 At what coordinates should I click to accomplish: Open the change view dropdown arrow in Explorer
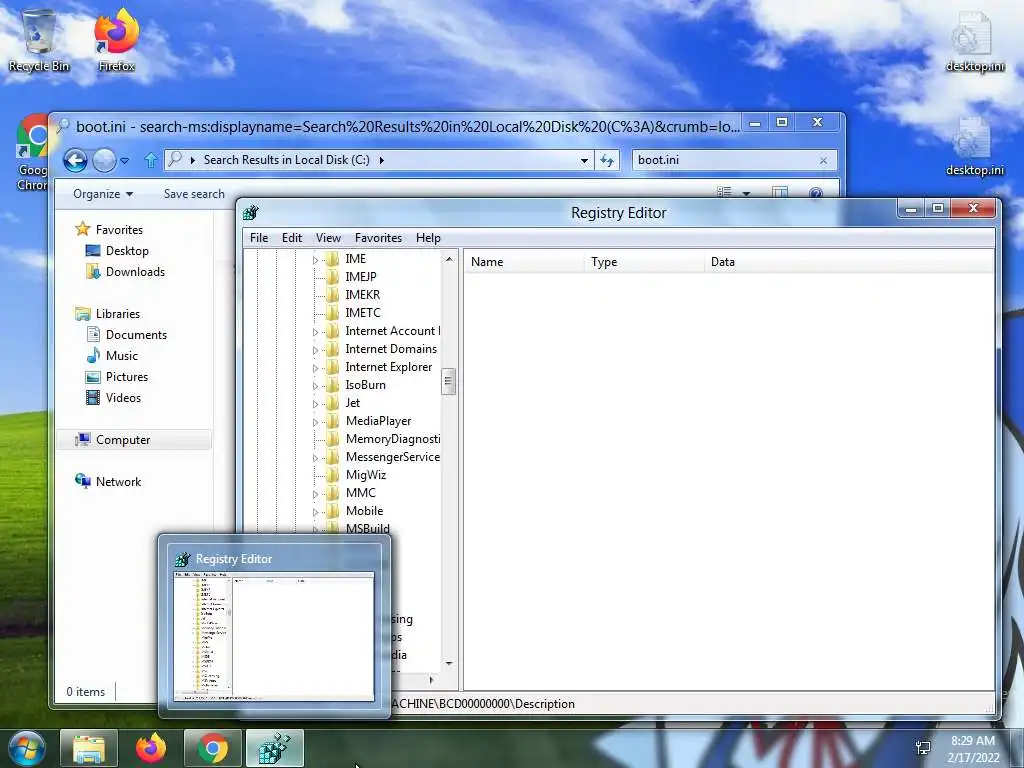pos(746,193)
